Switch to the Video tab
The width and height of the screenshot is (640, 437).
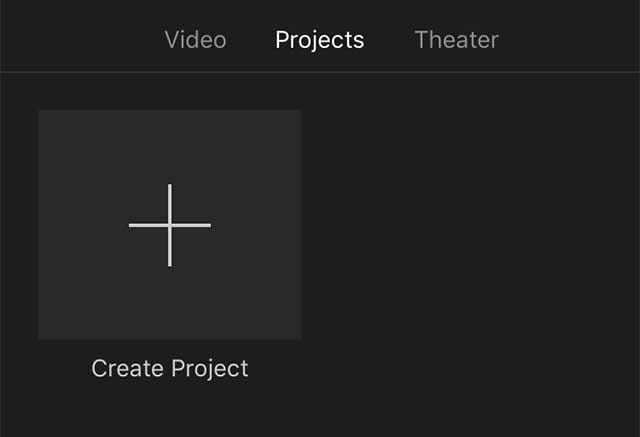pyautogui.click(x=195, y=40)
